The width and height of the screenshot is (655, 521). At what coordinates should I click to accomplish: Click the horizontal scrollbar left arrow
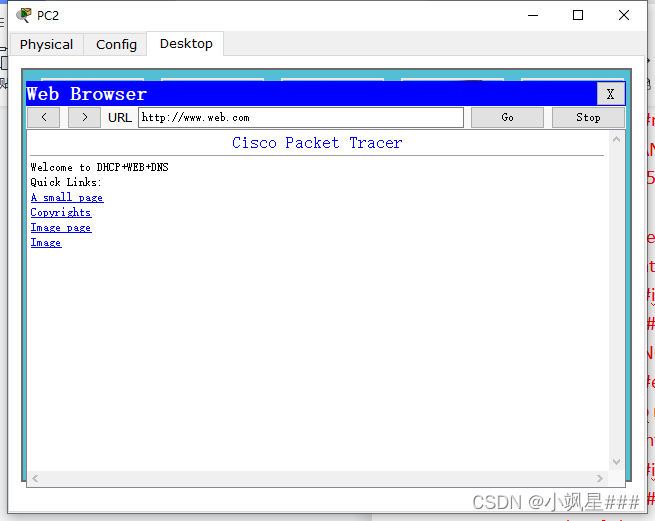[35, 478]
